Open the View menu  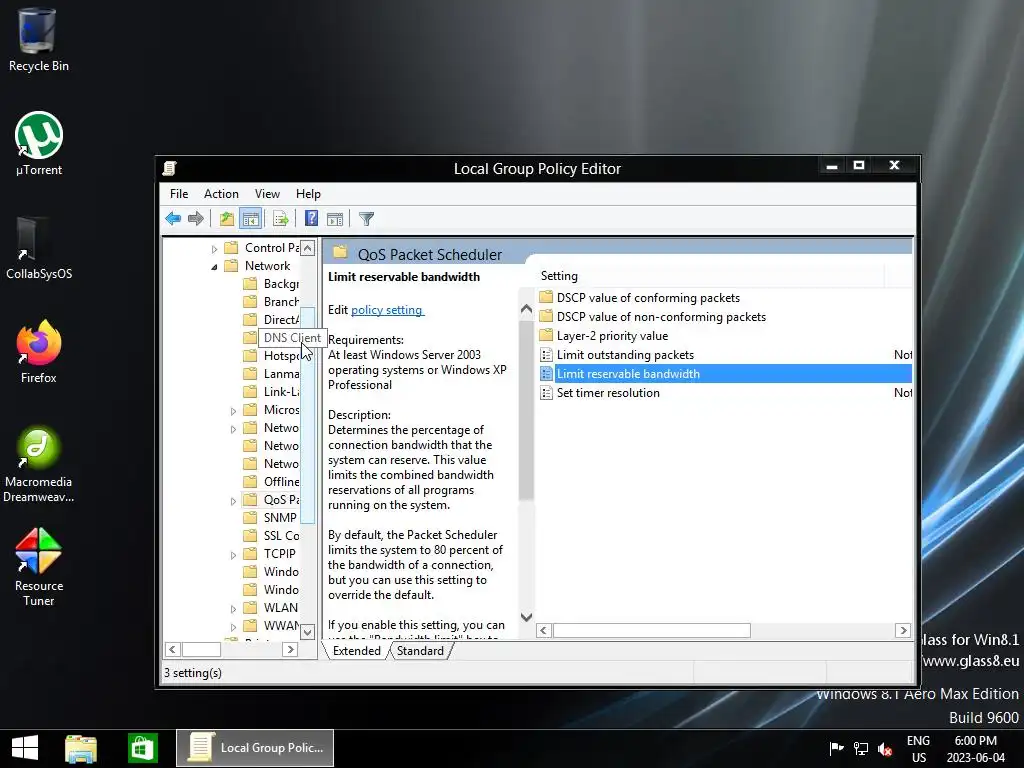(x=267, y=194)
